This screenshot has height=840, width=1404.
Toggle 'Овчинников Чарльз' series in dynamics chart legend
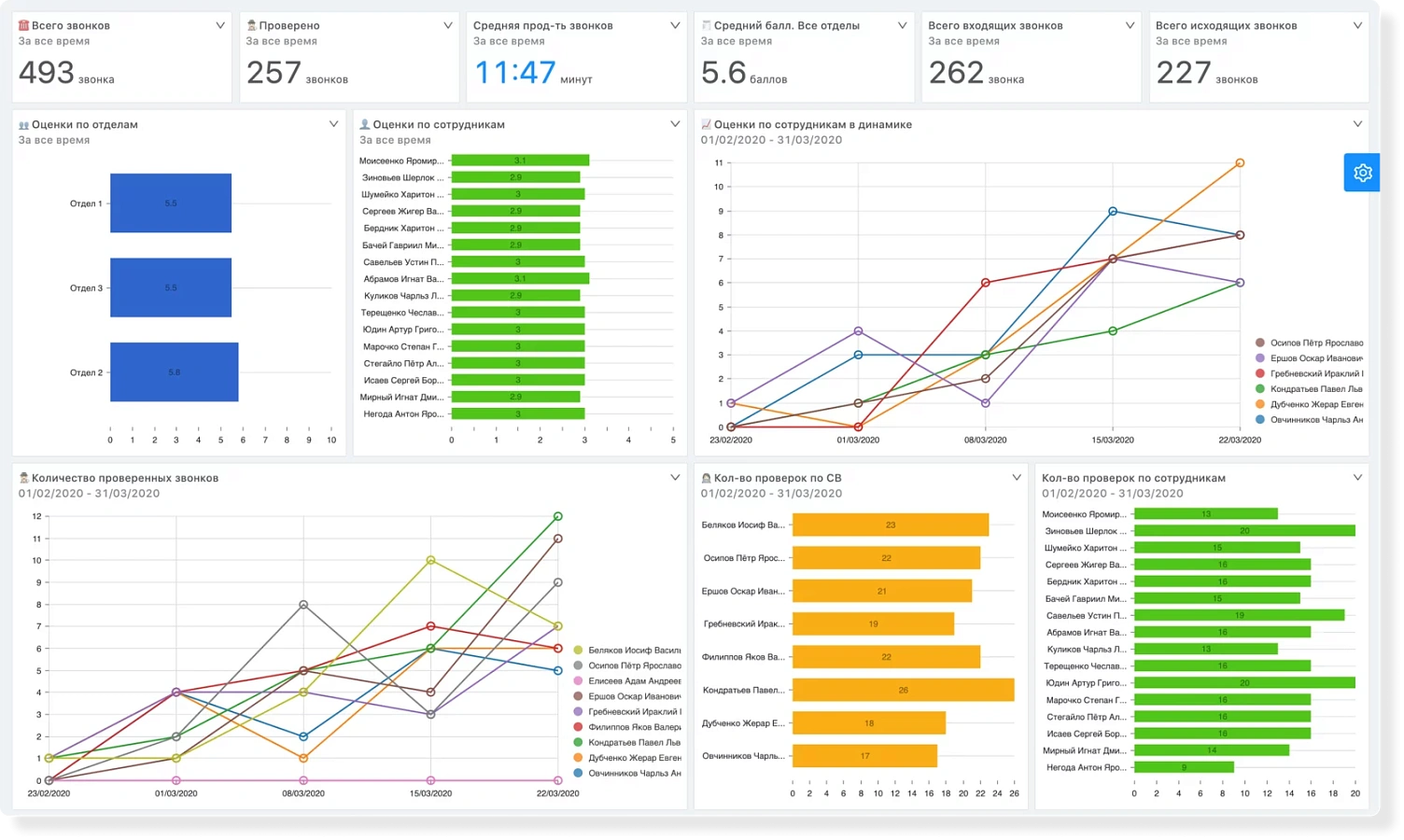[x=1309, y=420]
